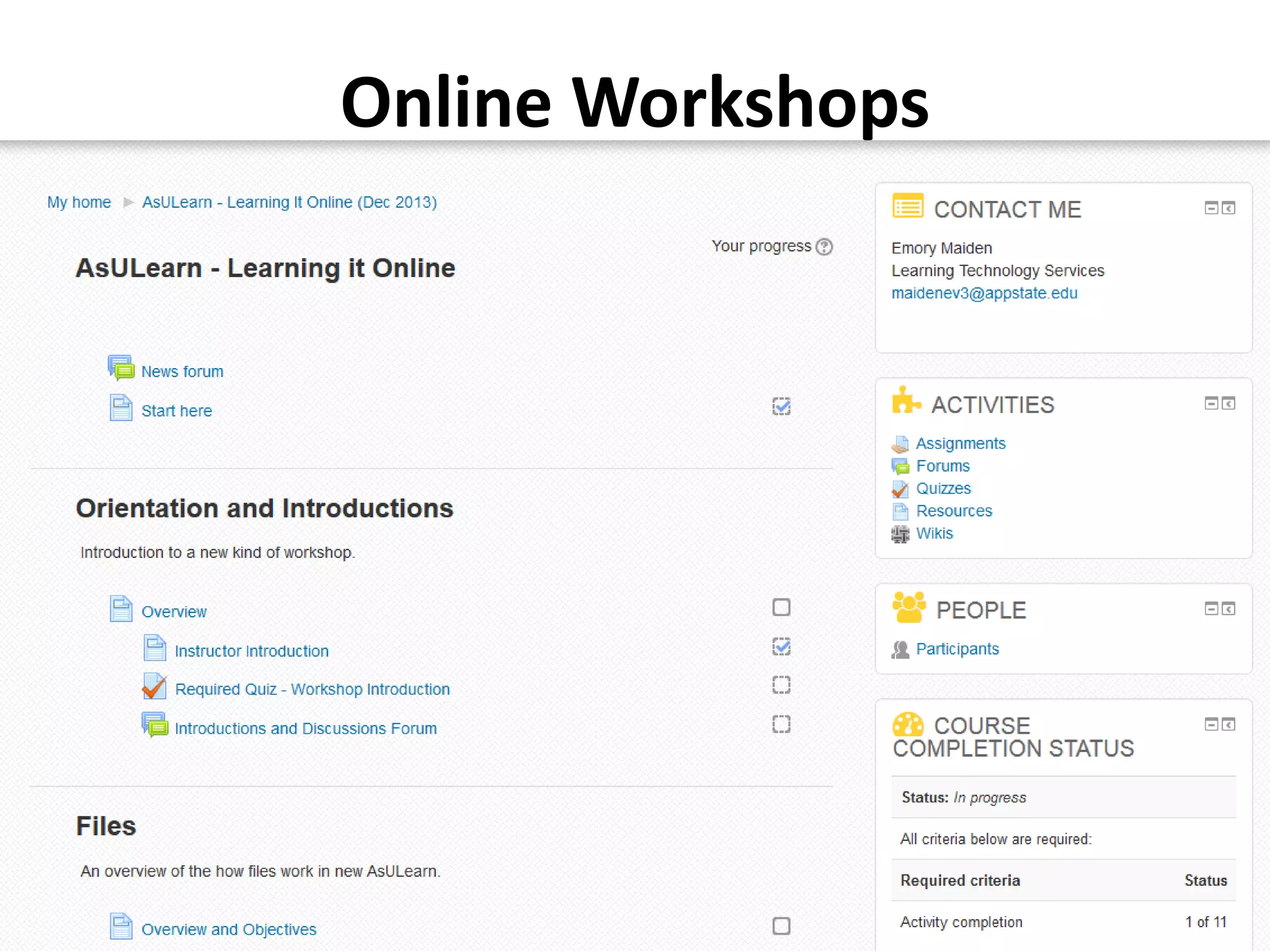1270x952 pixels.
Task: Collapse the People block
Action: coord(1211,609)
